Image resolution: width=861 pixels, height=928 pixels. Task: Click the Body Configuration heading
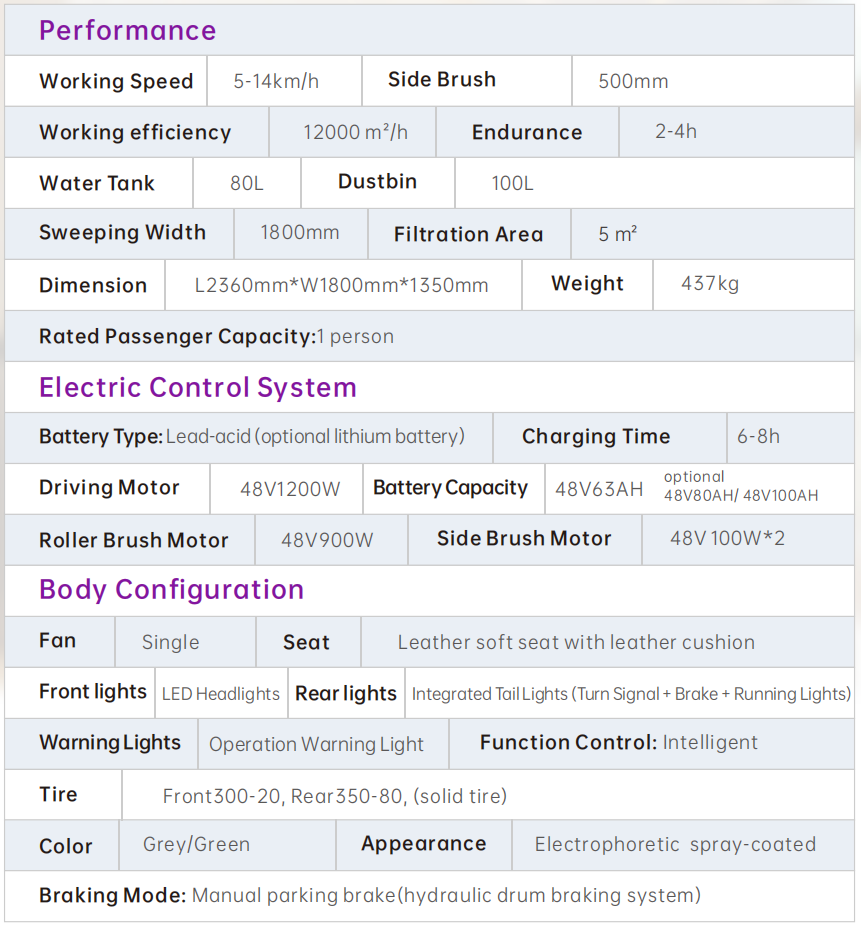[172, 589]
